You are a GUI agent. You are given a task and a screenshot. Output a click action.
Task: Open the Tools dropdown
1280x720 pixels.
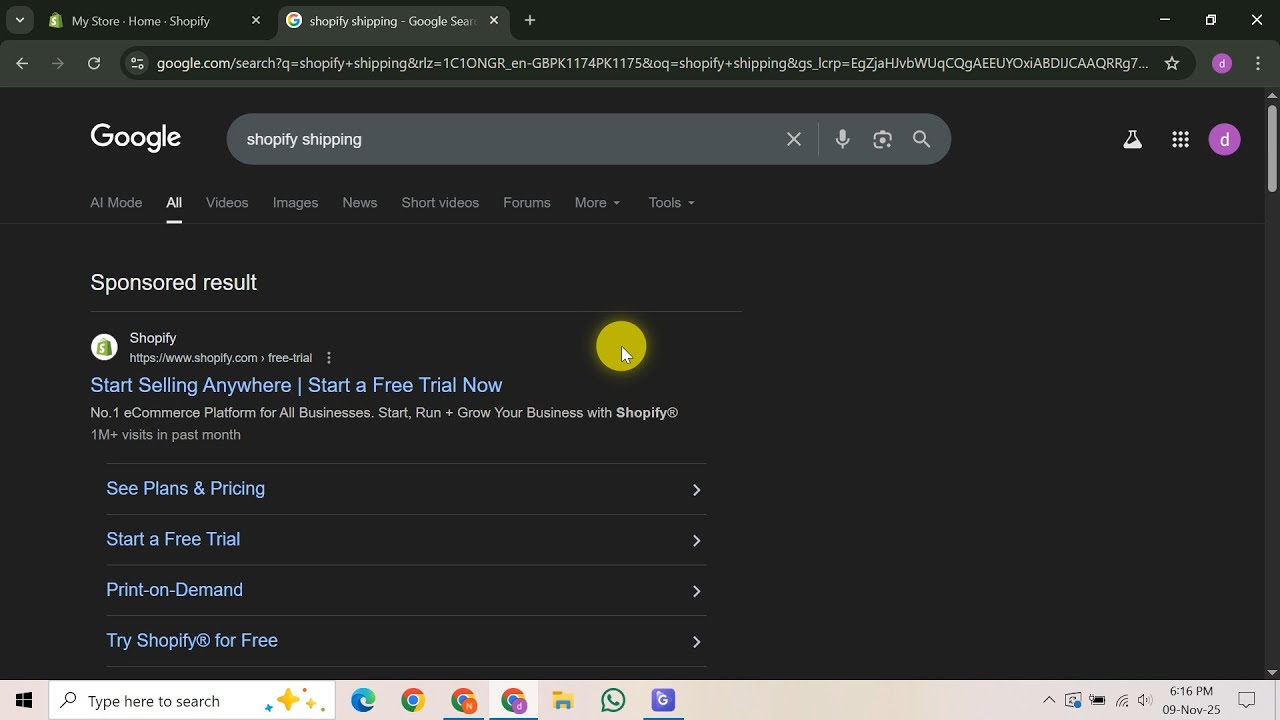click(671, 202)
